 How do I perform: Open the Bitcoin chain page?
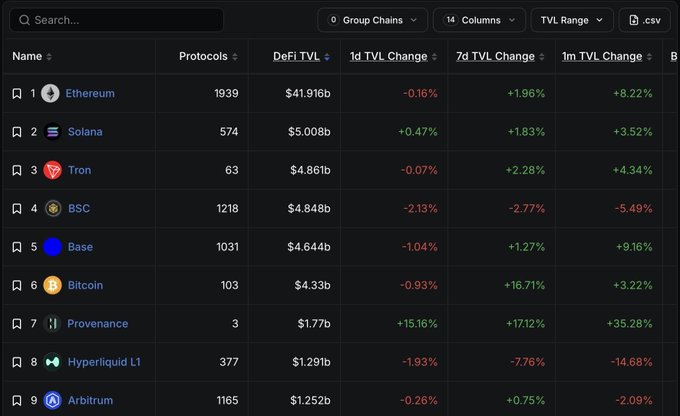(85, 285)
